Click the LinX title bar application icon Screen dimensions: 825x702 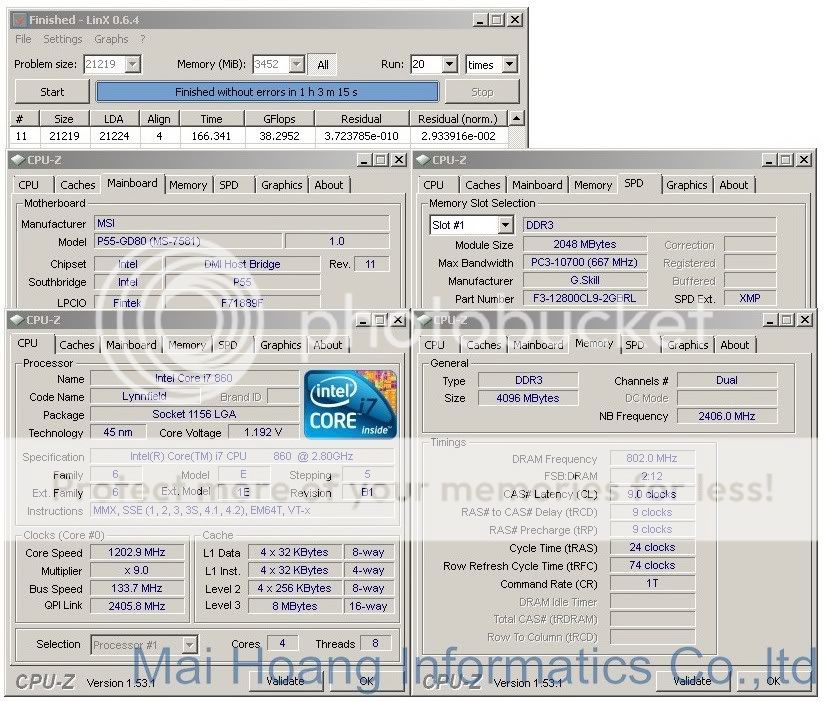[x=19, y=20]
